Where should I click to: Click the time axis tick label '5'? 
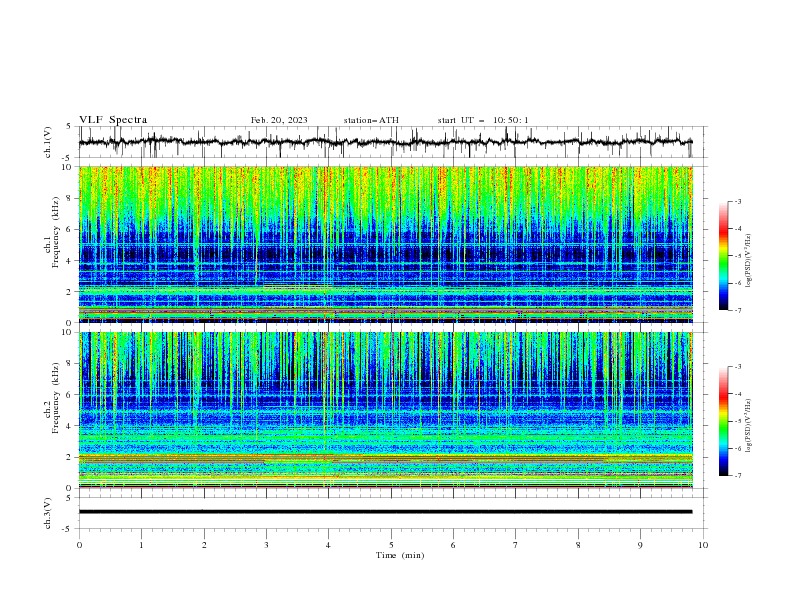pyautogui.click(x=391, y=545)
